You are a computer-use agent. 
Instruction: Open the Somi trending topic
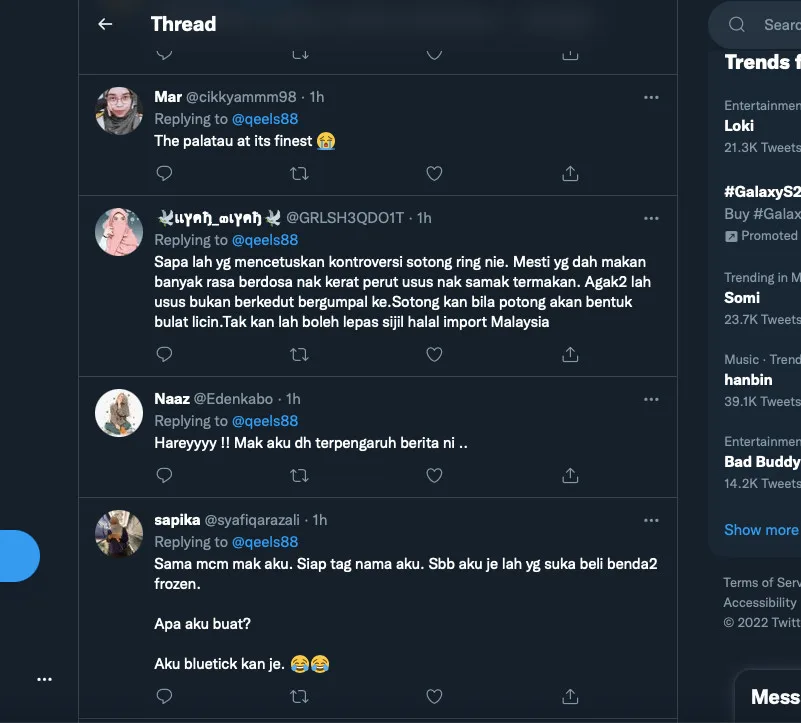pyautogui.click(x=742, y=298)
